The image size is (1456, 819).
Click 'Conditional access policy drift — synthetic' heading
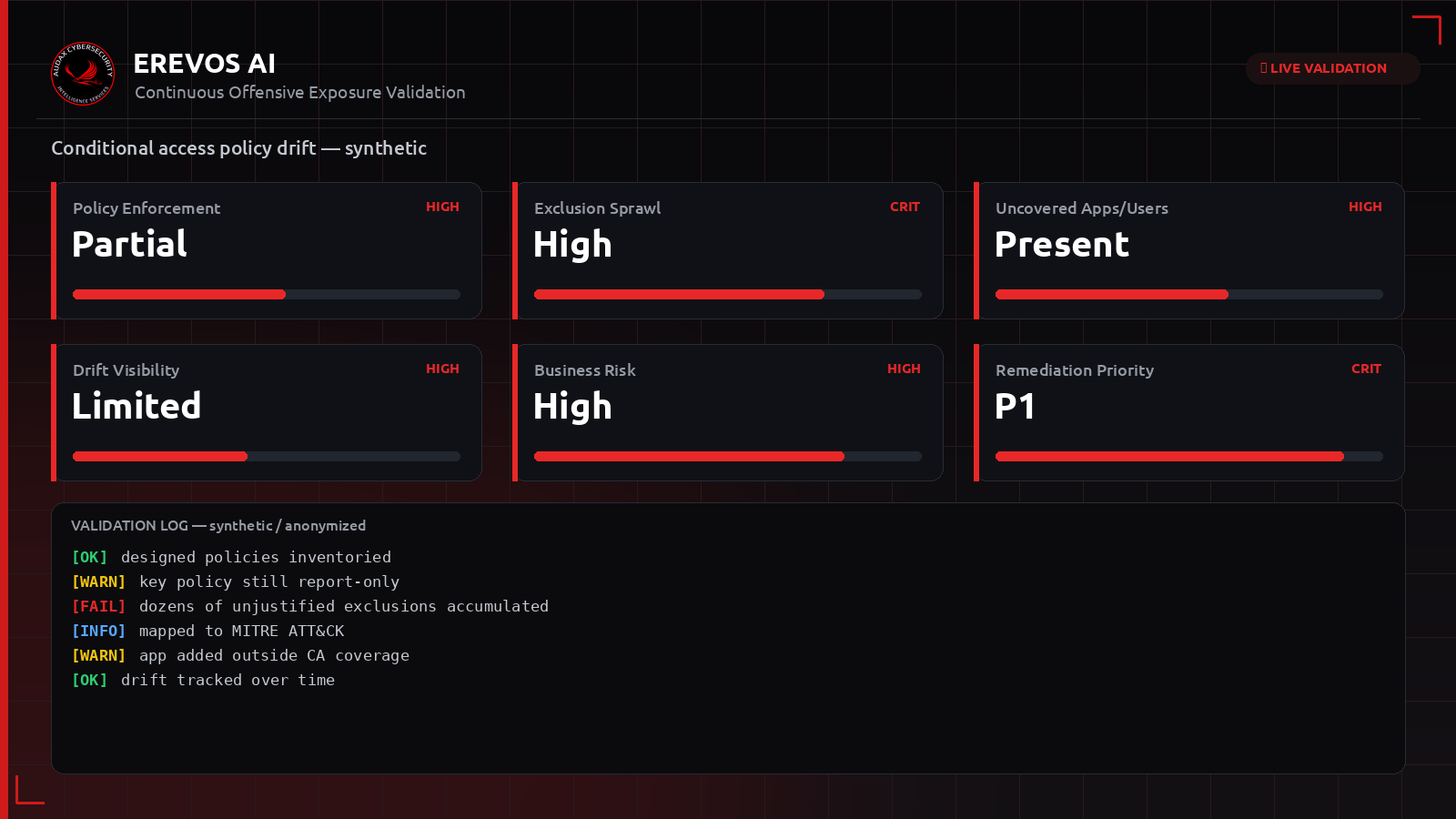tap(238, 148)
